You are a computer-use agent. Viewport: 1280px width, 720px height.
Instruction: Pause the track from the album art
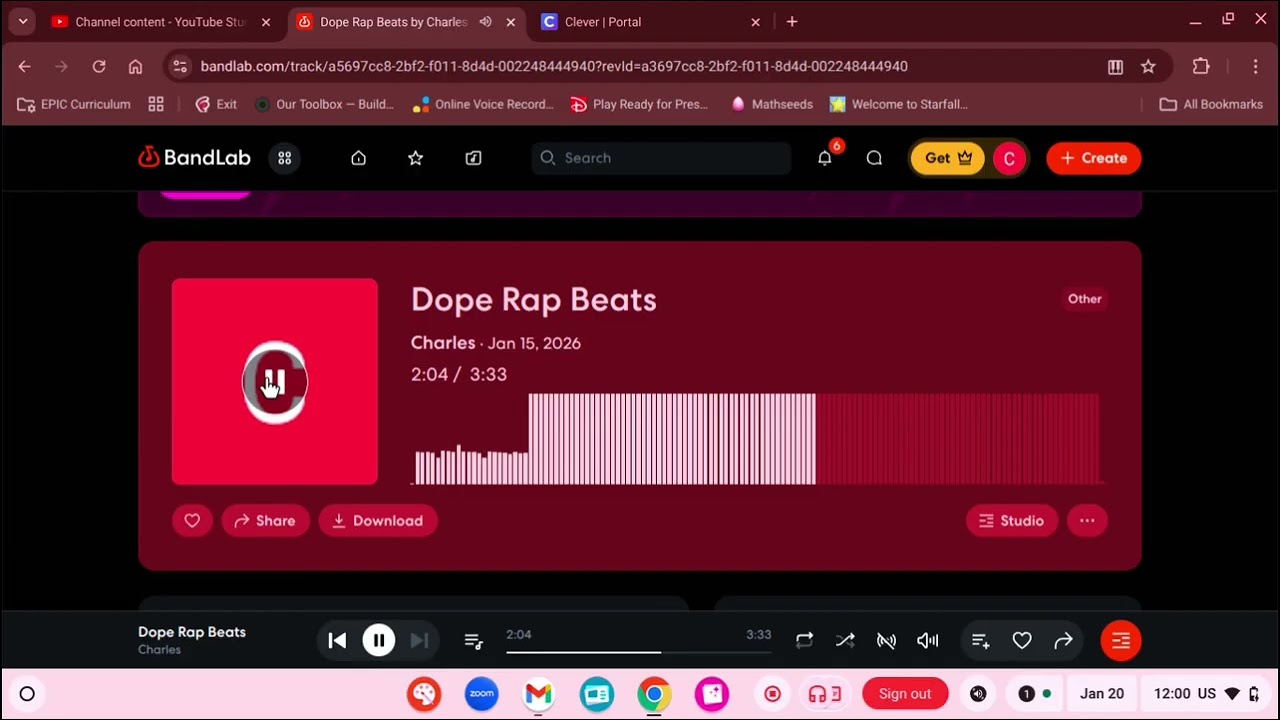click(x=275, y=382)
